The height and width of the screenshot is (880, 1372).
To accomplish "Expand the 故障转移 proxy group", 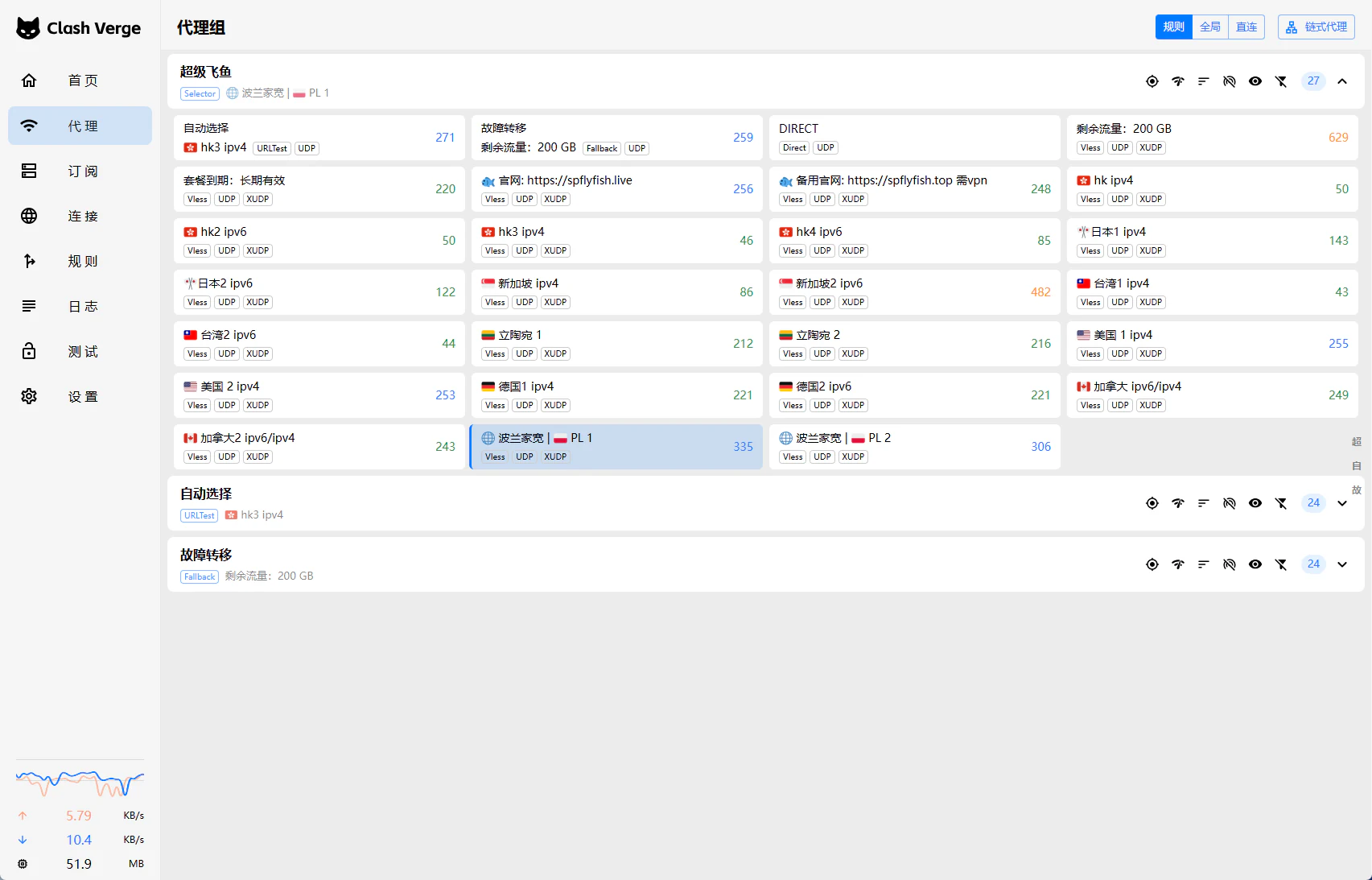I will coord(1342,564).
